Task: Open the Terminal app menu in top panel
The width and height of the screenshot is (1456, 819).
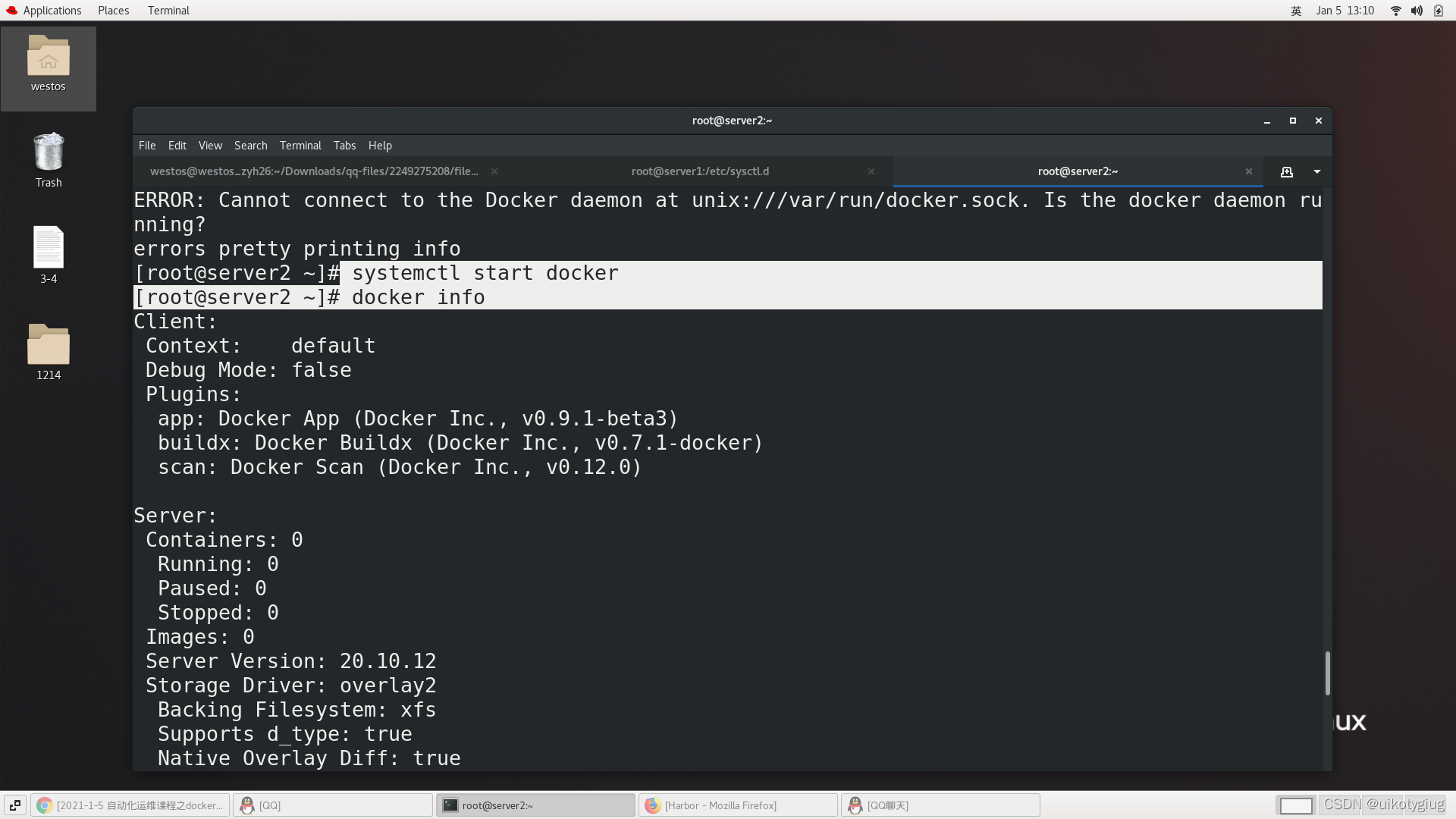Action: tap(168, 11)
